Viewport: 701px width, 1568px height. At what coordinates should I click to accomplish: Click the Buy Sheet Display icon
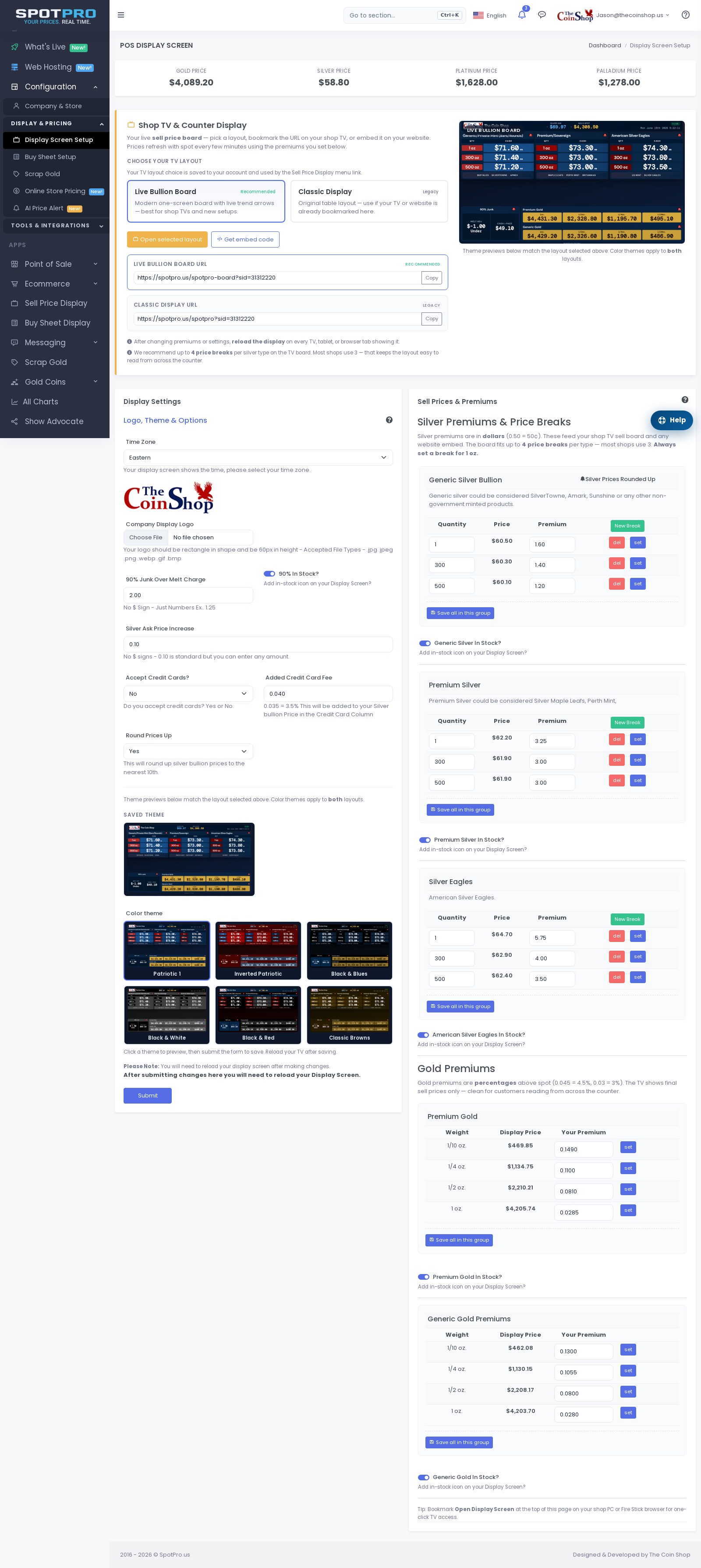14,323
